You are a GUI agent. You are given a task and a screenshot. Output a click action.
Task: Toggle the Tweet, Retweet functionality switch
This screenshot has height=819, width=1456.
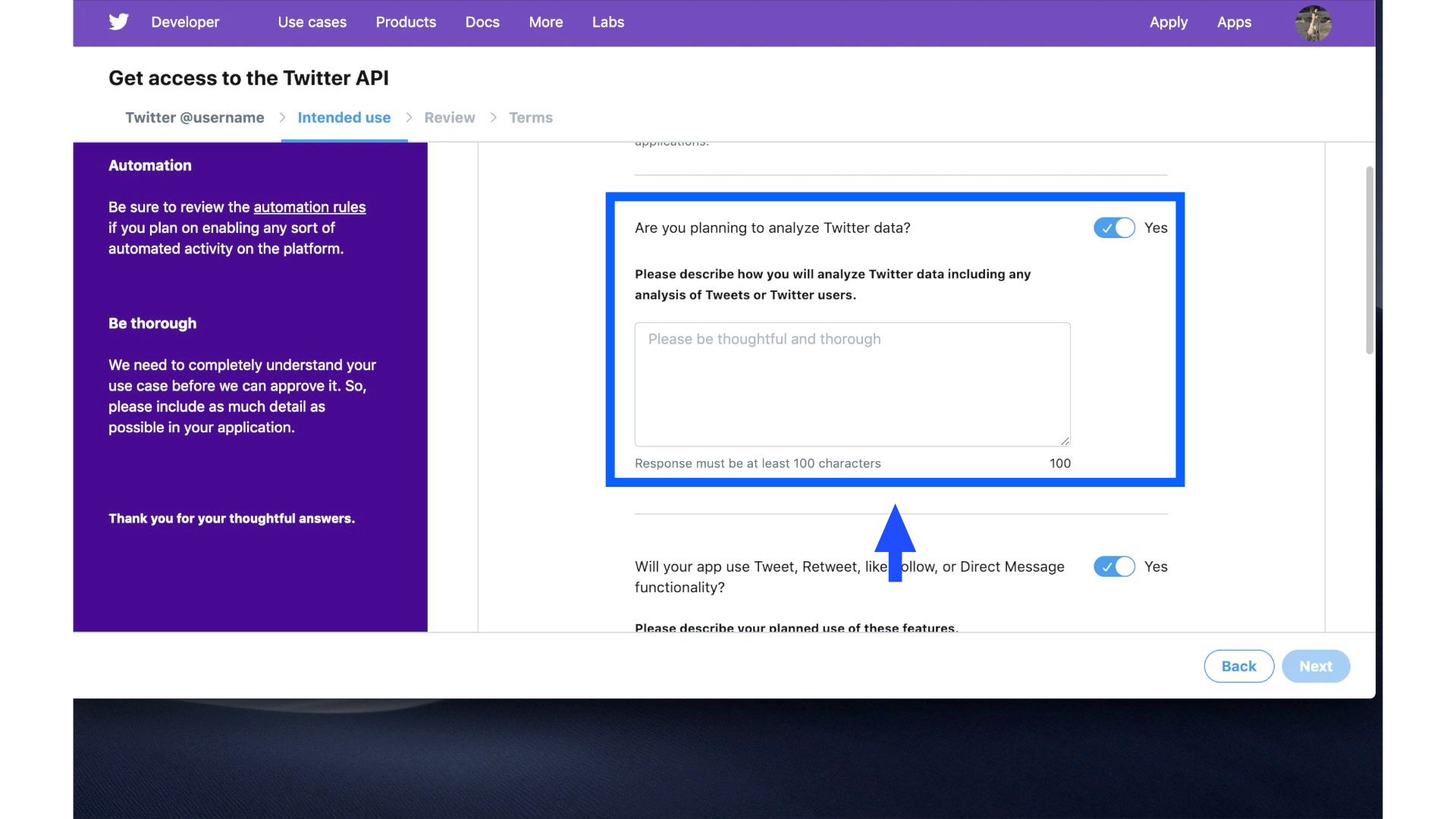click(x=1114, y=566)
